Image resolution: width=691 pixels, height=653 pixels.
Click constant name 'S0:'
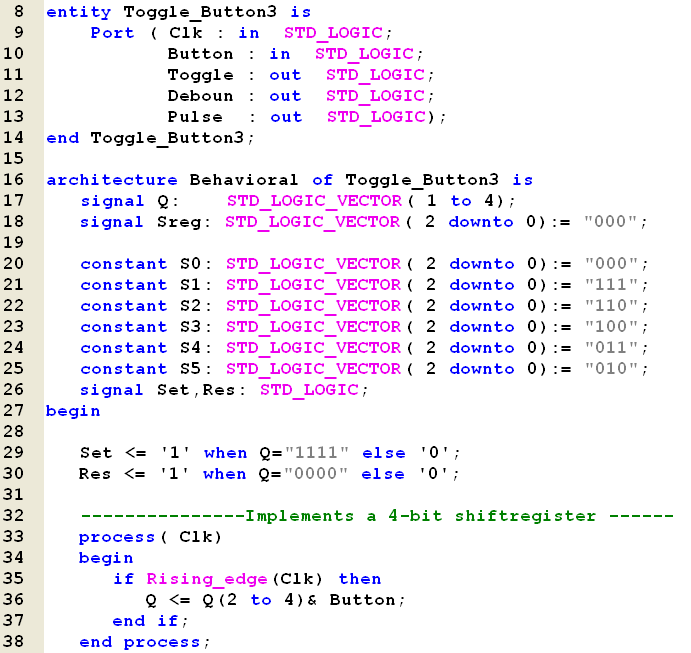coord(196,264)
